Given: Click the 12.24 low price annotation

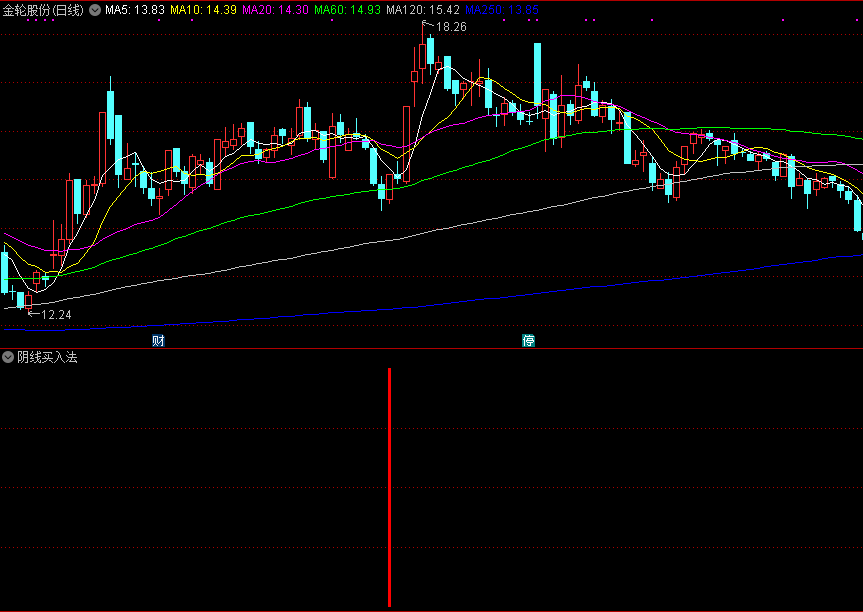Looking at the screenshot, I should pyautogui.click(x=56, y=315).
